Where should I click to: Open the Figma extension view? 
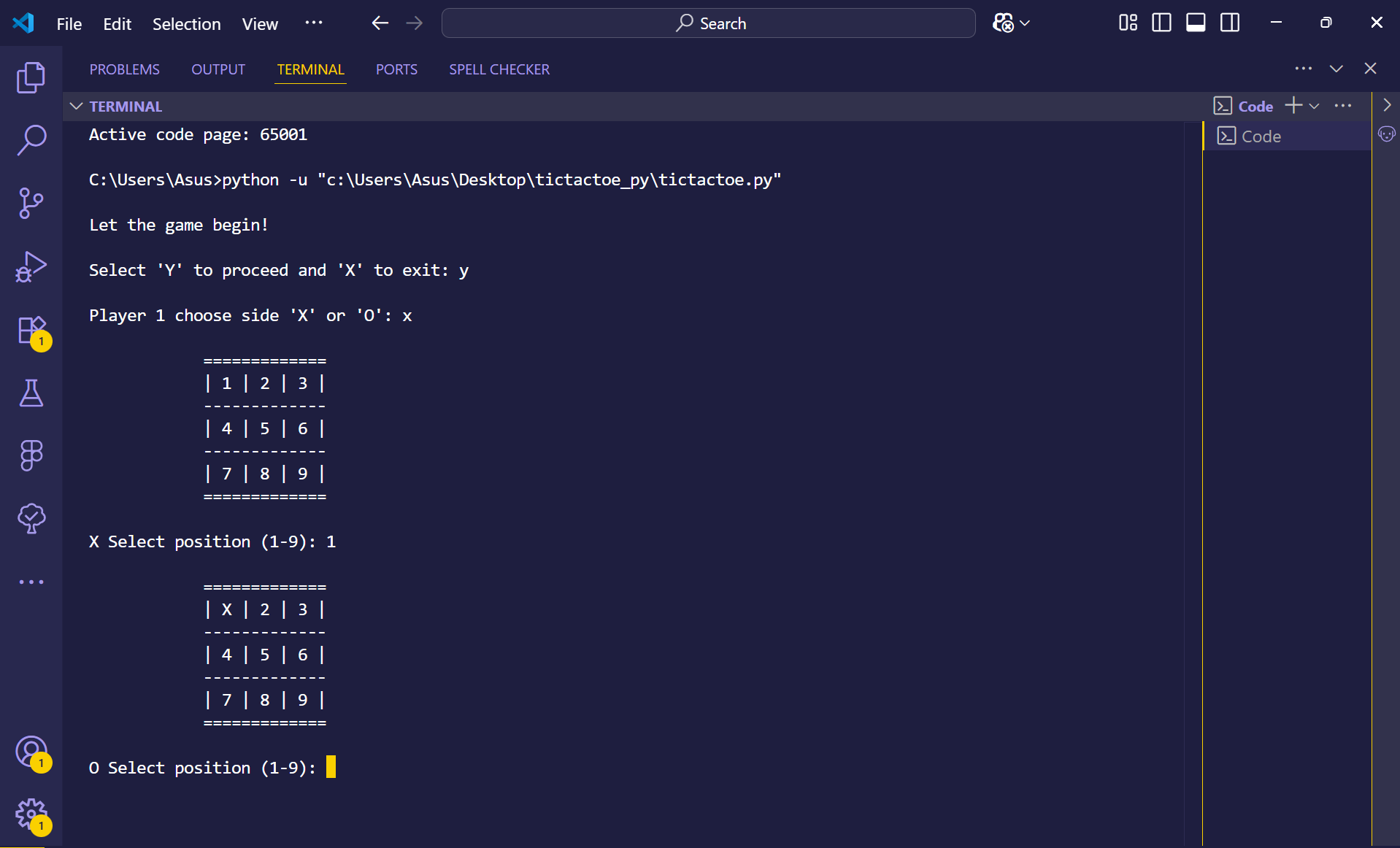pos(31,455)
